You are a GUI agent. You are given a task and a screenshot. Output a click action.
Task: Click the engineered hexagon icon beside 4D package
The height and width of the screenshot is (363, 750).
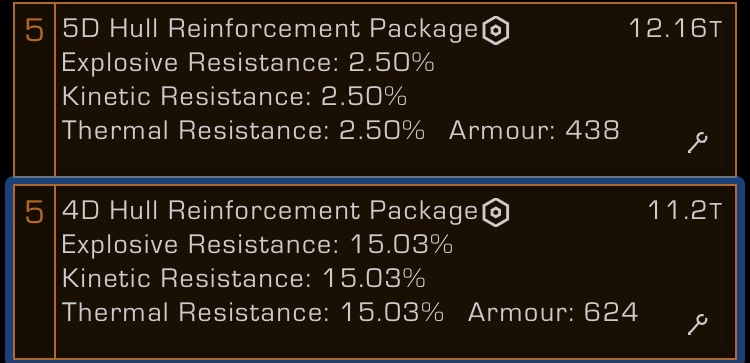click(x=496, y=212)
